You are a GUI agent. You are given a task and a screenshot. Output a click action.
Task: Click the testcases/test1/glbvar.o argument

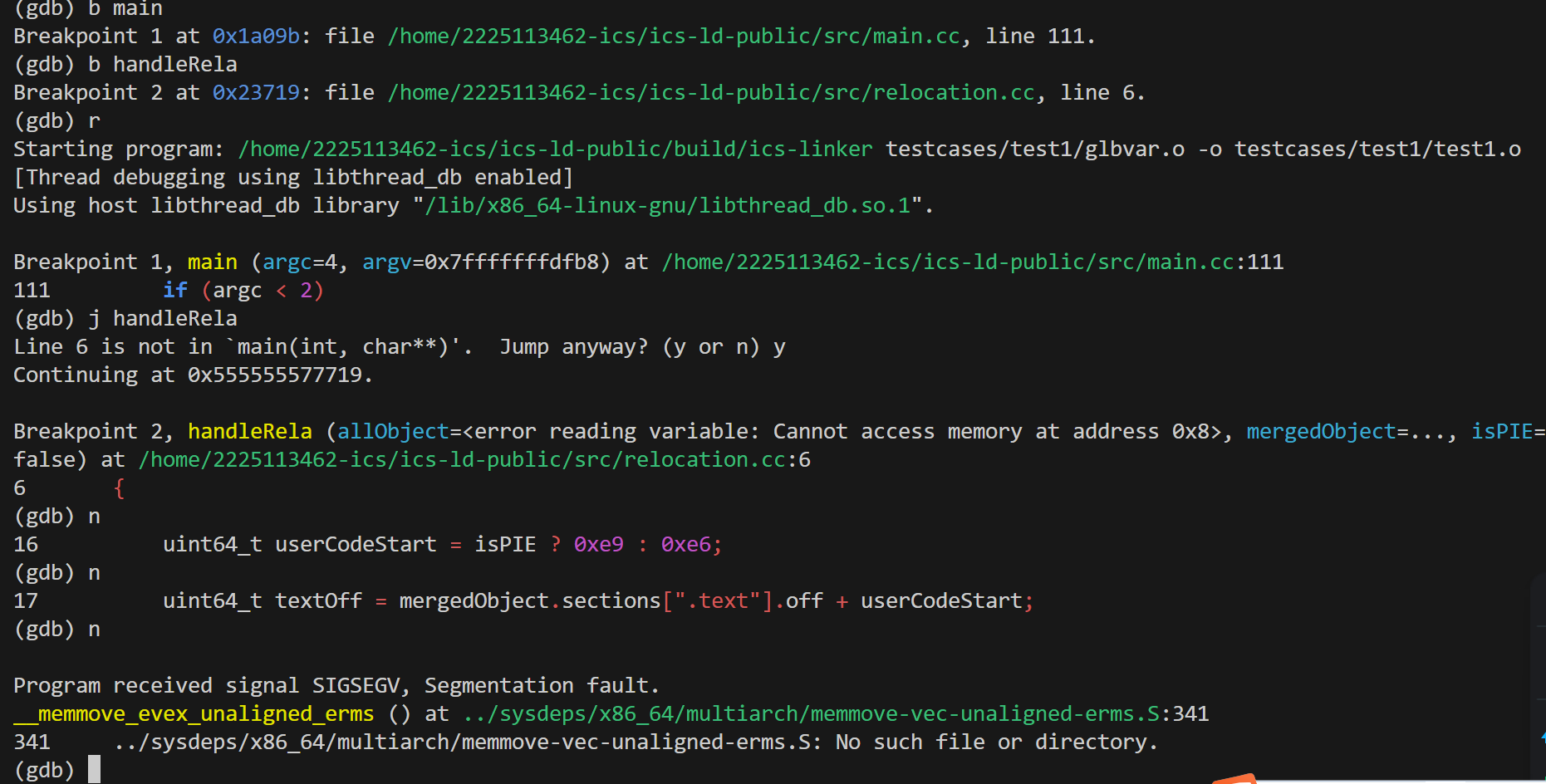tap(1034, 149)
